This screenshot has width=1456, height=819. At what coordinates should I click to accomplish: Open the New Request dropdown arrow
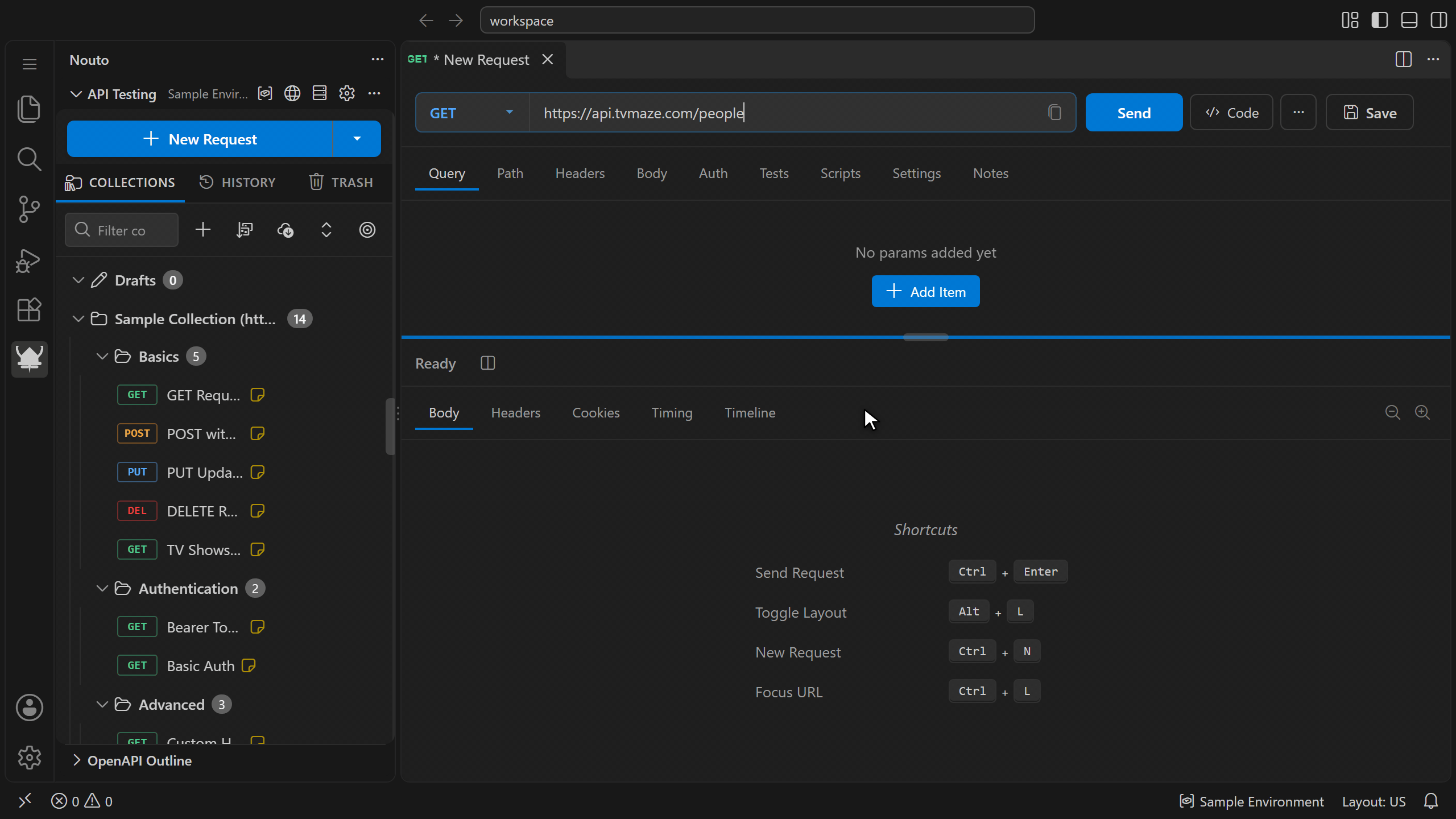tap(357, 139)
